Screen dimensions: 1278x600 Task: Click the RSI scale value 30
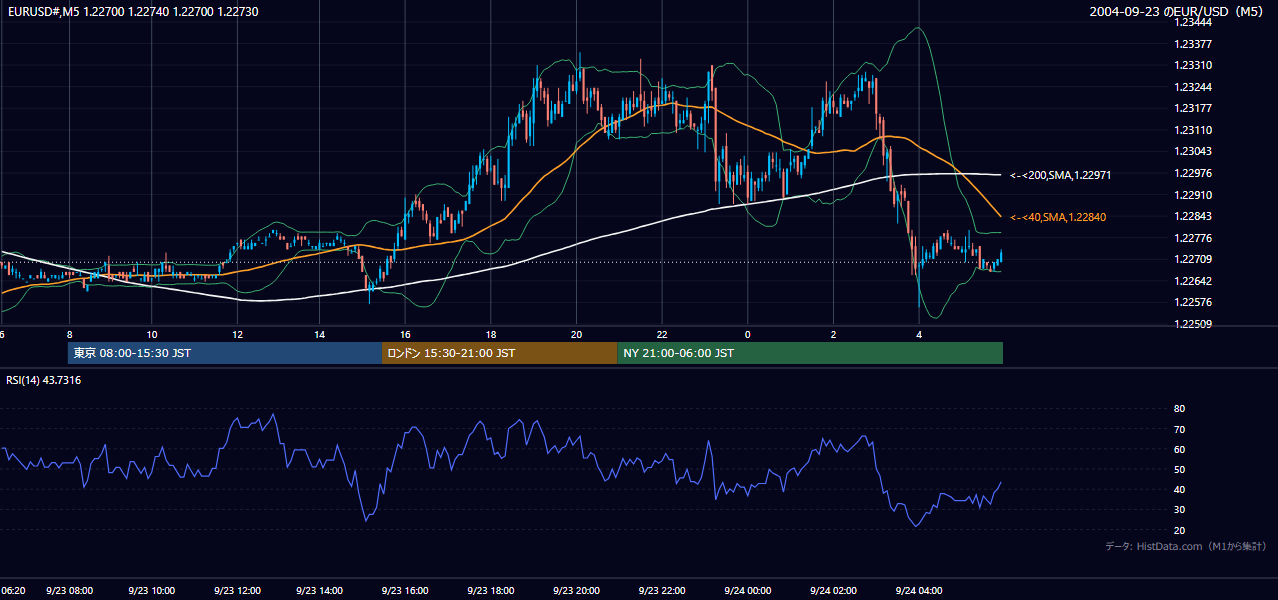(1179, 510)
